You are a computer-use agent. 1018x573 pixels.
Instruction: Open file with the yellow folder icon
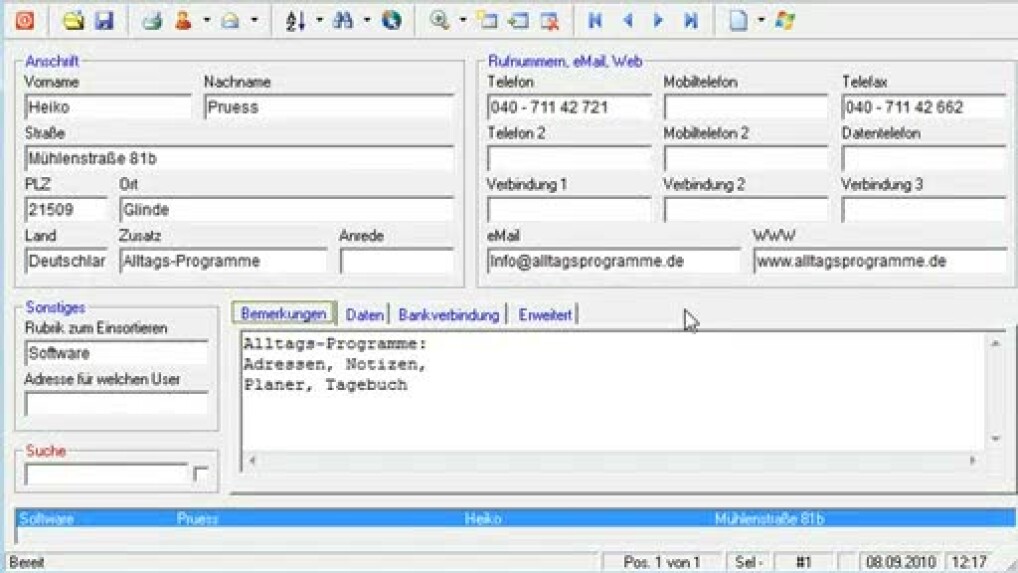(x=73, y=20)
